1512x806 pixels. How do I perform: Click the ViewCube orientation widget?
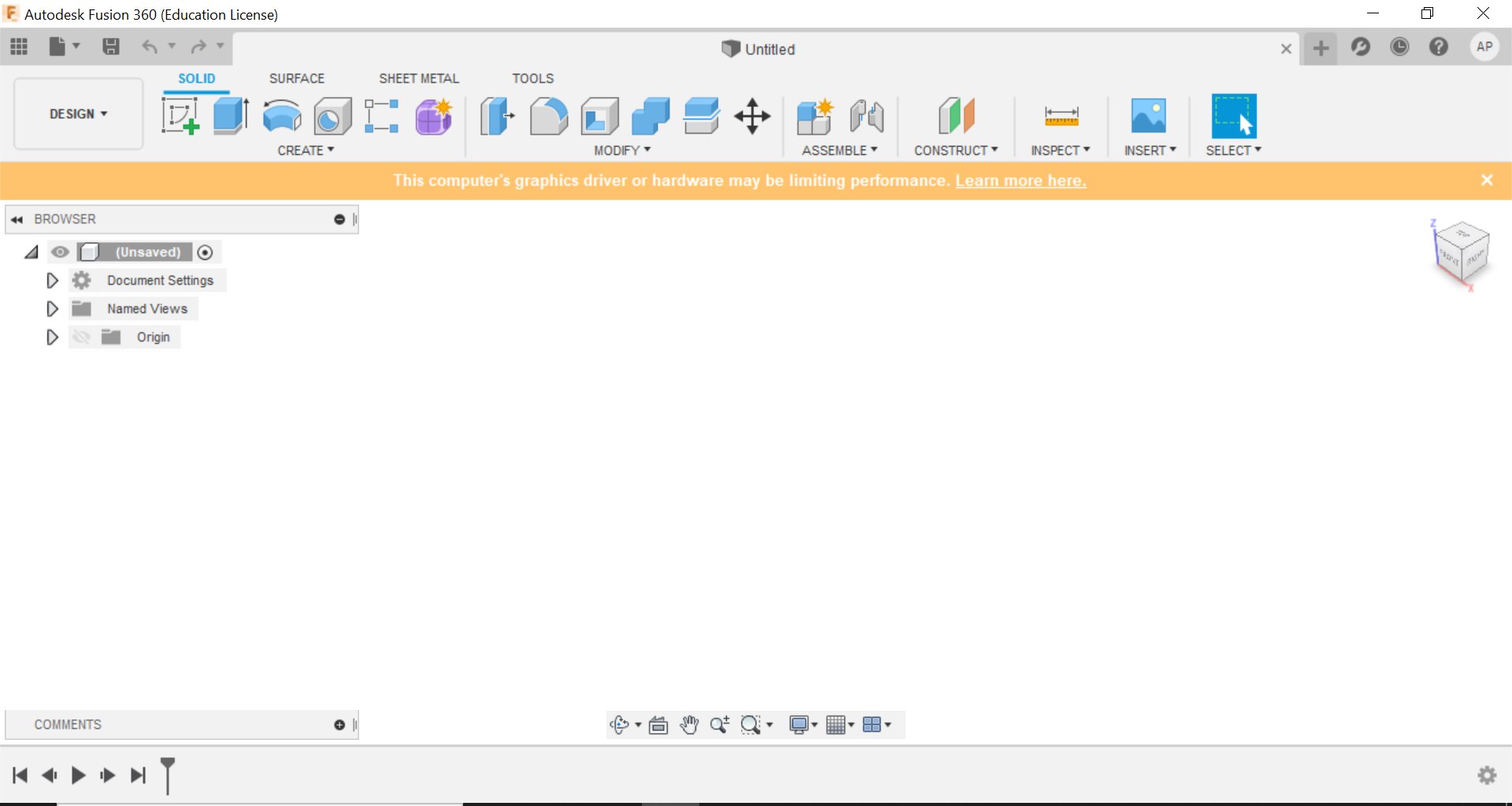point(1462,253)
